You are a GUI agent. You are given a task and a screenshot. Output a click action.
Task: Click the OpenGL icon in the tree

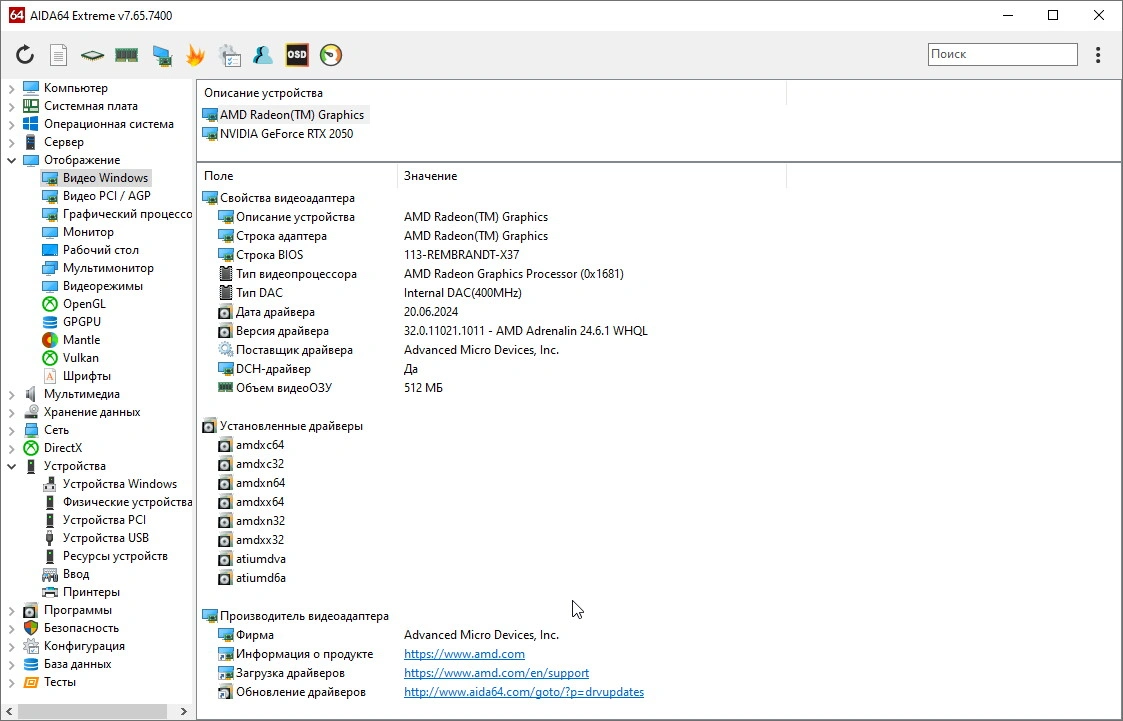50,304
